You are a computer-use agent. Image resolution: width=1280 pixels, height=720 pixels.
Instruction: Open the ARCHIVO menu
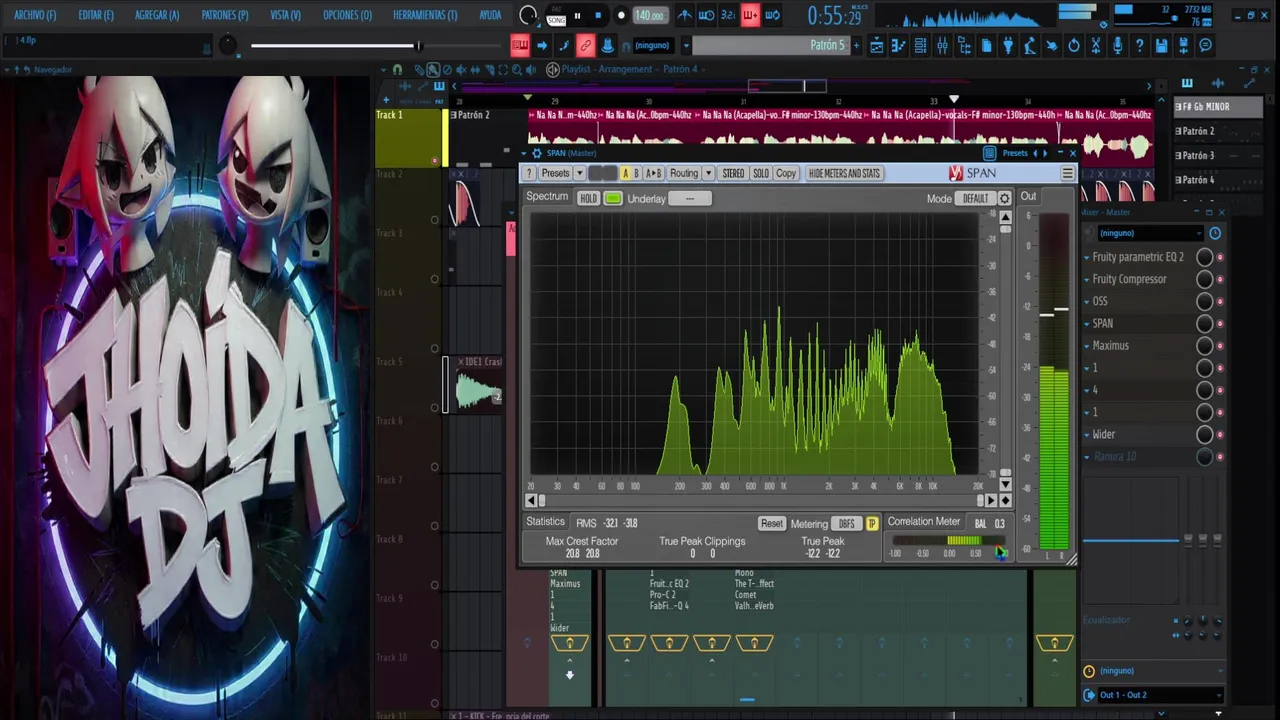[35, 15]
